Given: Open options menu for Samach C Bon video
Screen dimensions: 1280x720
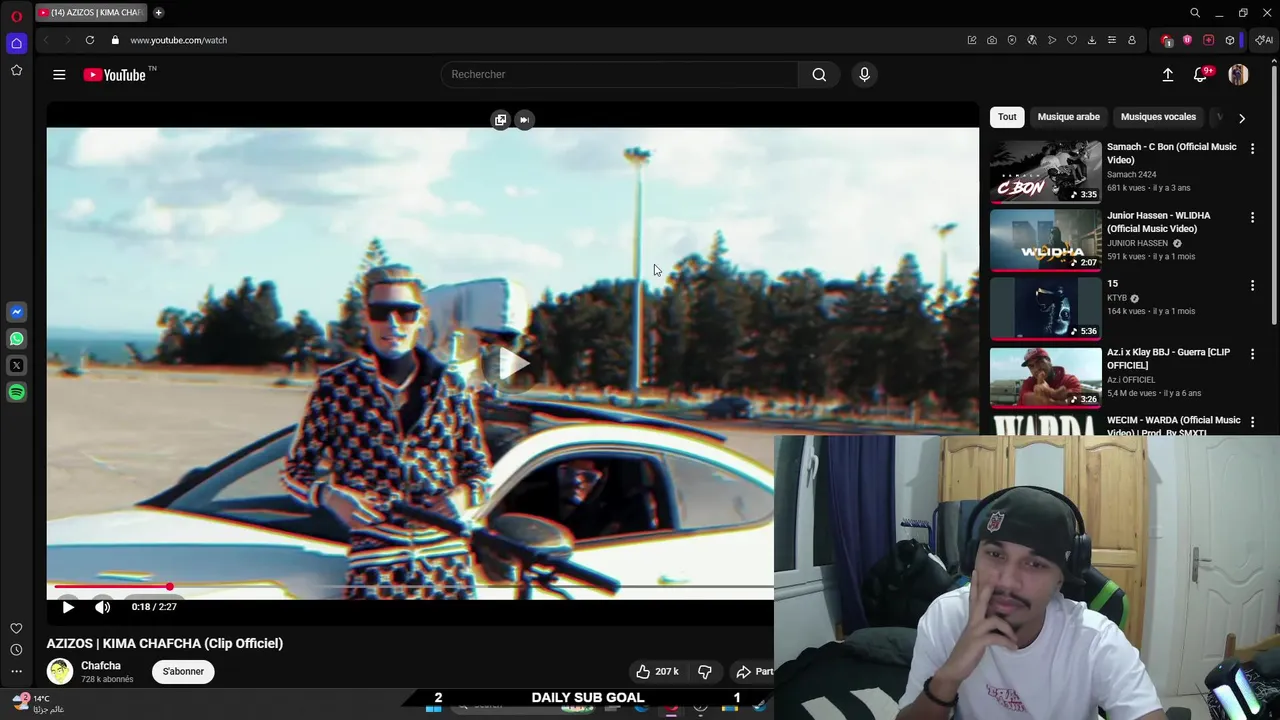Looking at the screenshot, I should [x=1252, y=148].
